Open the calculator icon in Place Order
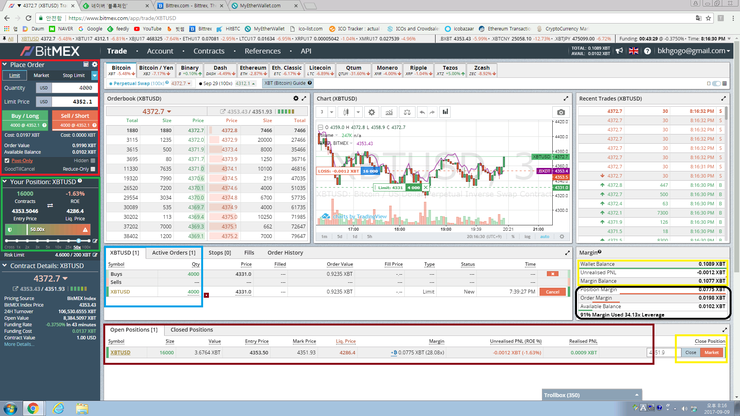Image resolution: width=740 pixels, height=416 pixels. [x=86, y=64]
